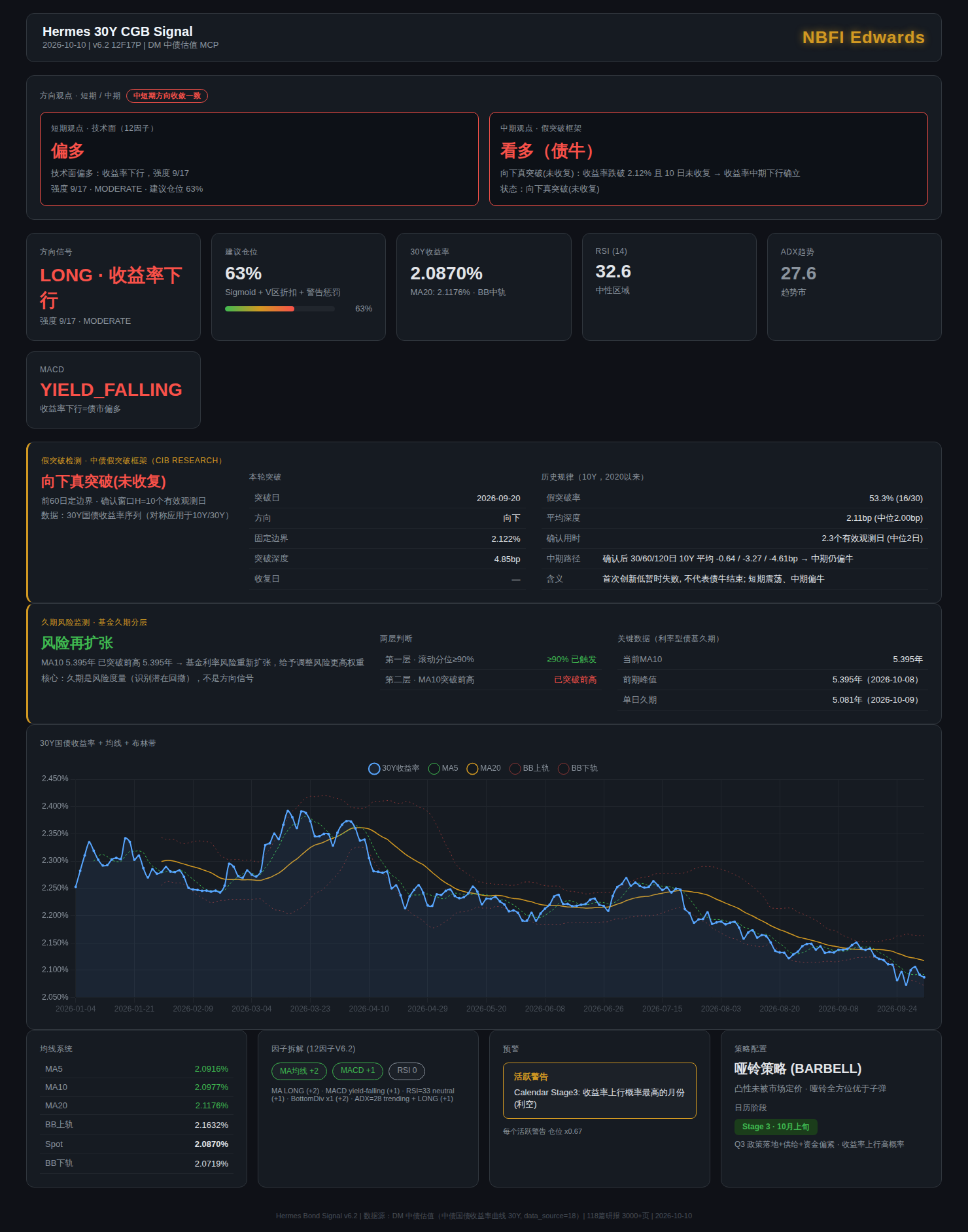
Task: Click the 当前MA10 value 5.395年
Action: pos(907,660)
